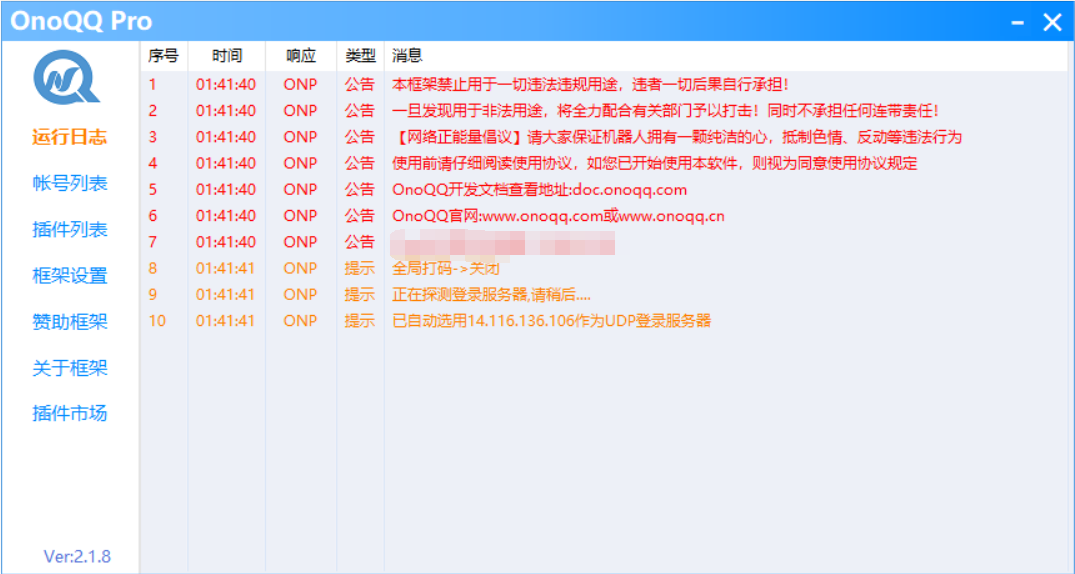Select log row 2 about 非法用途

coord(665,110)
